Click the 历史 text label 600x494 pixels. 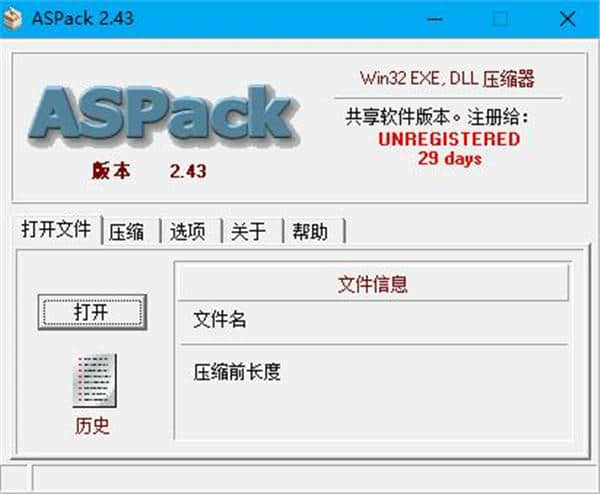[92, 426]
